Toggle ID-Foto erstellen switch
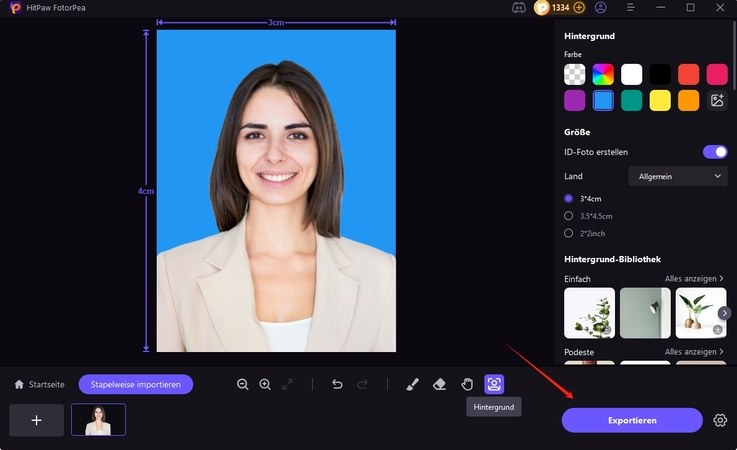The width and height of the screenshot is (737, 450). 715,152
